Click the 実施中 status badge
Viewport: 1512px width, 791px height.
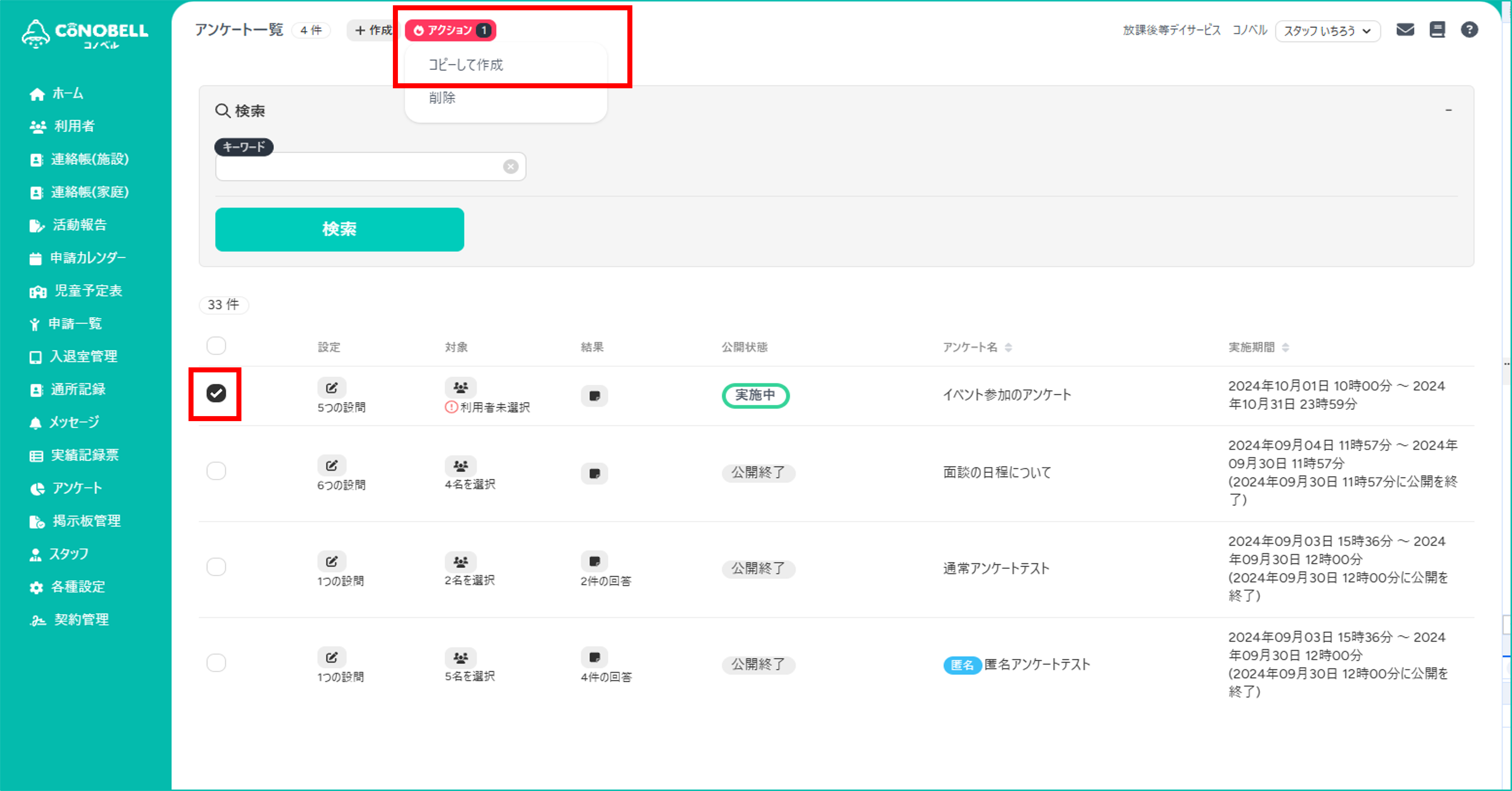[755, 395]
